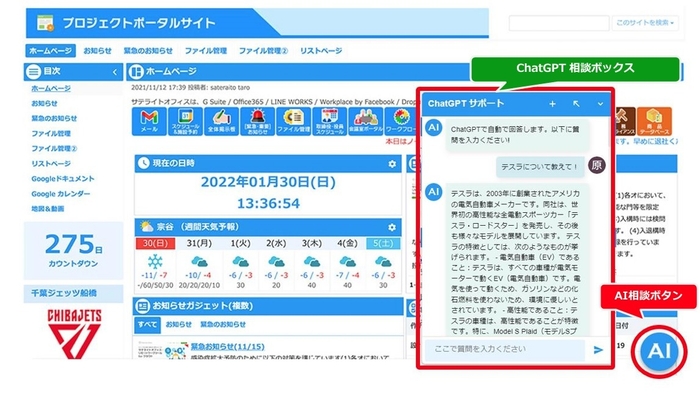Select the 5(土) weather forecast day
This screenshot has height=397, width=700.
383,243
